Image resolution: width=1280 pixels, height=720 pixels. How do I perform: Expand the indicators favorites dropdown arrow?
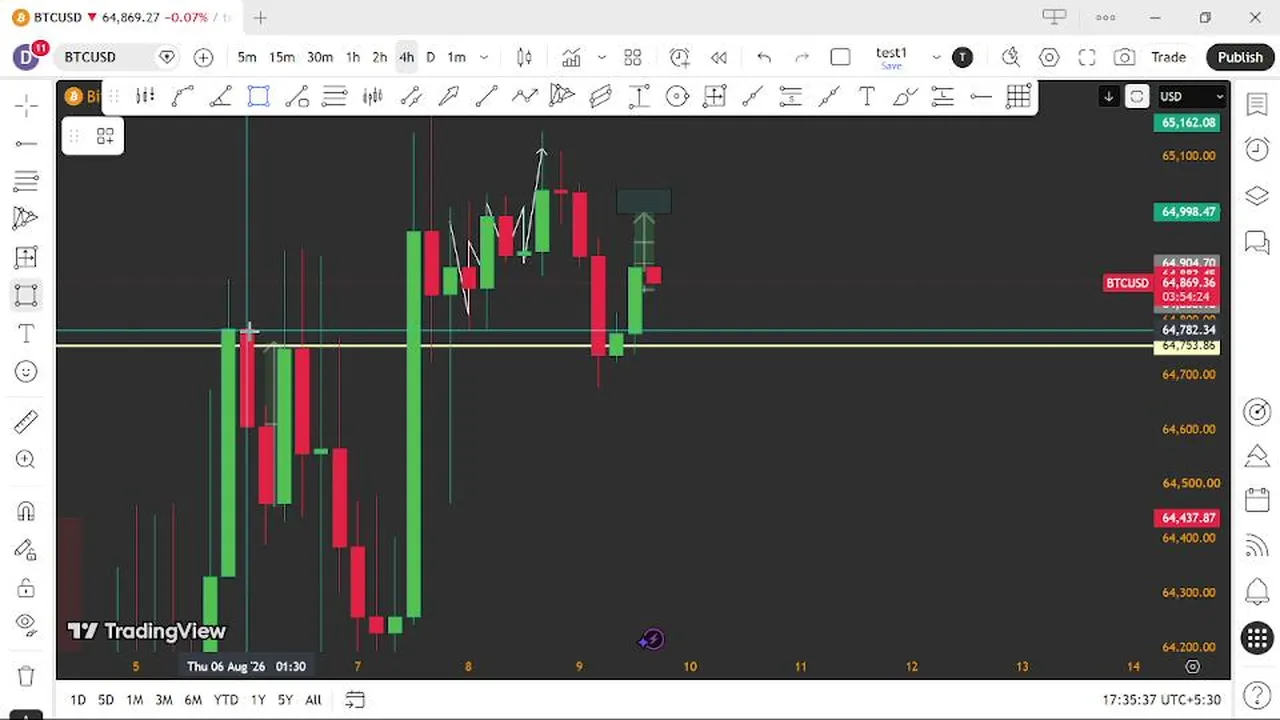601,57
